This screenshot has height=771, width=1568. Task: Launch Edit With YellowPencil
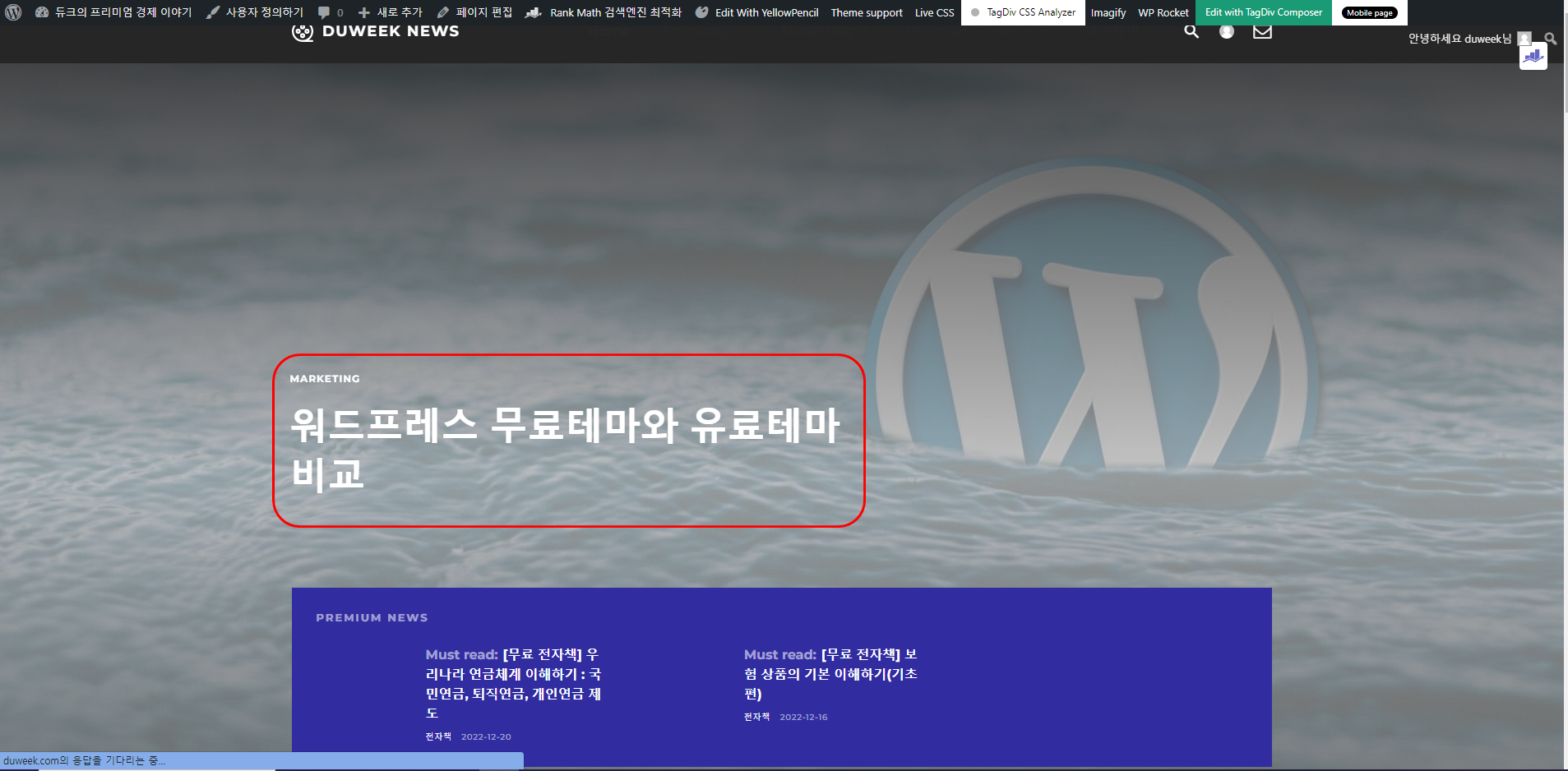click(x=757, y=12)
